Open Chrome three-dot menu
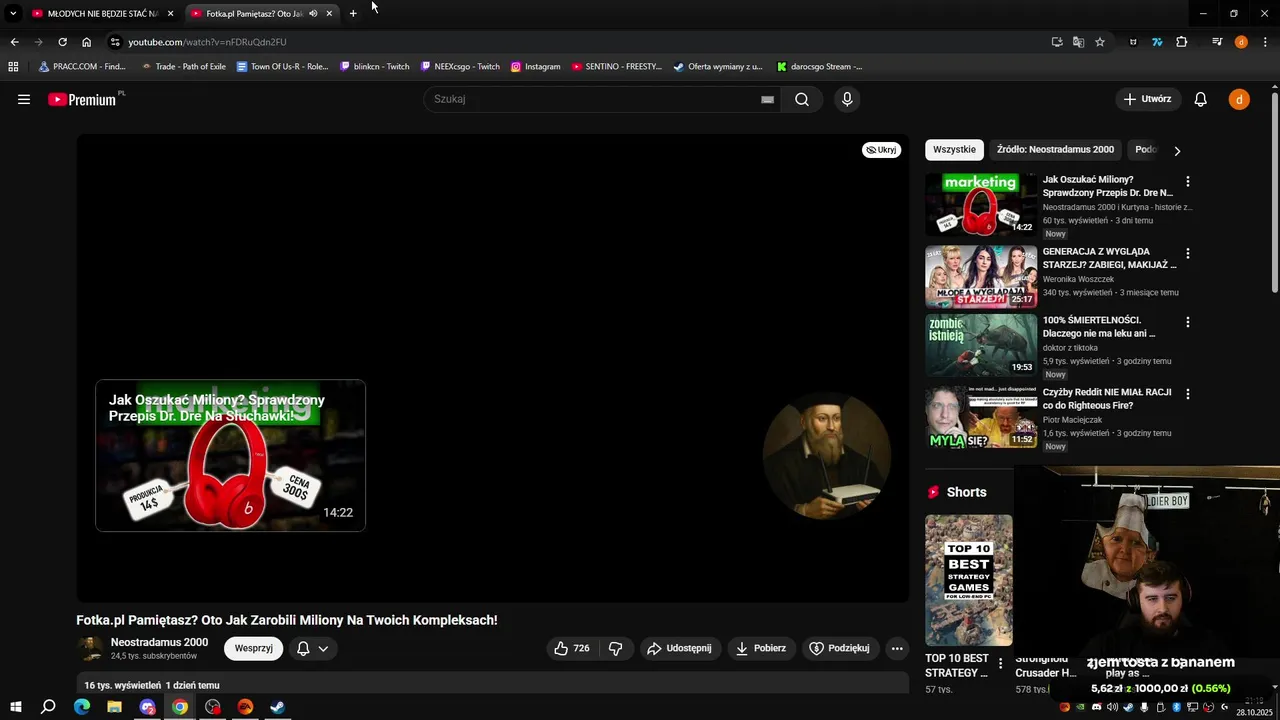This screenshot has width=1280, height=720. pos(1265,42)
